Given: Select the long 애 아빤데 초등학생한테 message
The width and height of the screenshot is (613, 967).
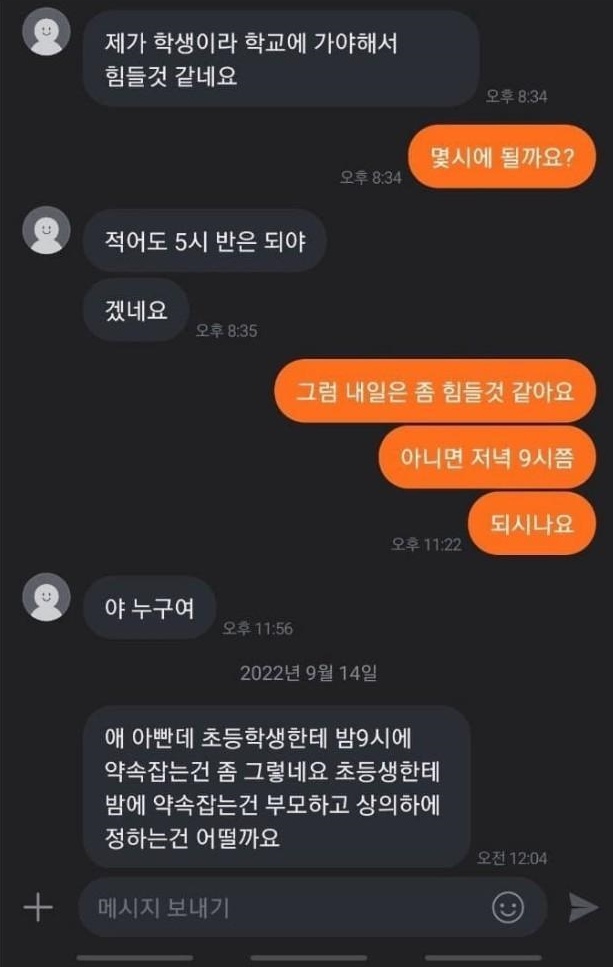Looking at the screenshot, I should pyautogui.click(x=277, y=787).
